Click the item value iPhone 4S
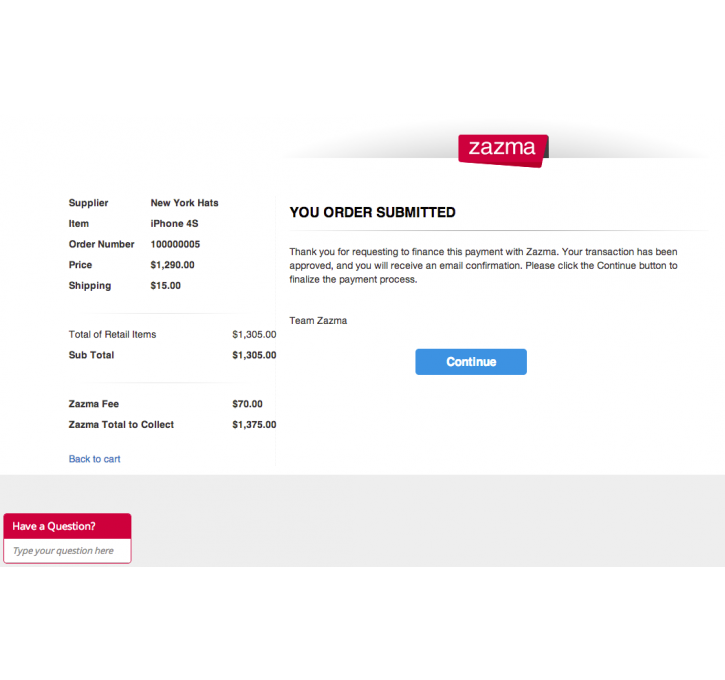Viewport: 725px width, 680px height. point(174,224)
